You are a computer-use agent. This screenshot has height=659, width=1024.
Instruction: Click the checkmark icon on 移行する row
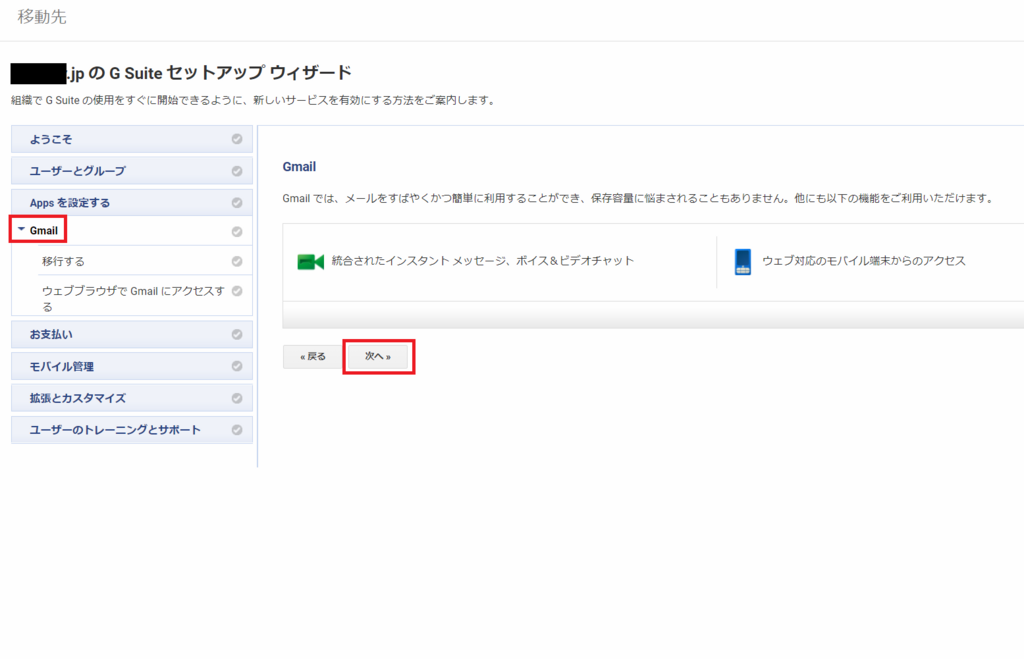pyautogui.click(x=237, y=261)
